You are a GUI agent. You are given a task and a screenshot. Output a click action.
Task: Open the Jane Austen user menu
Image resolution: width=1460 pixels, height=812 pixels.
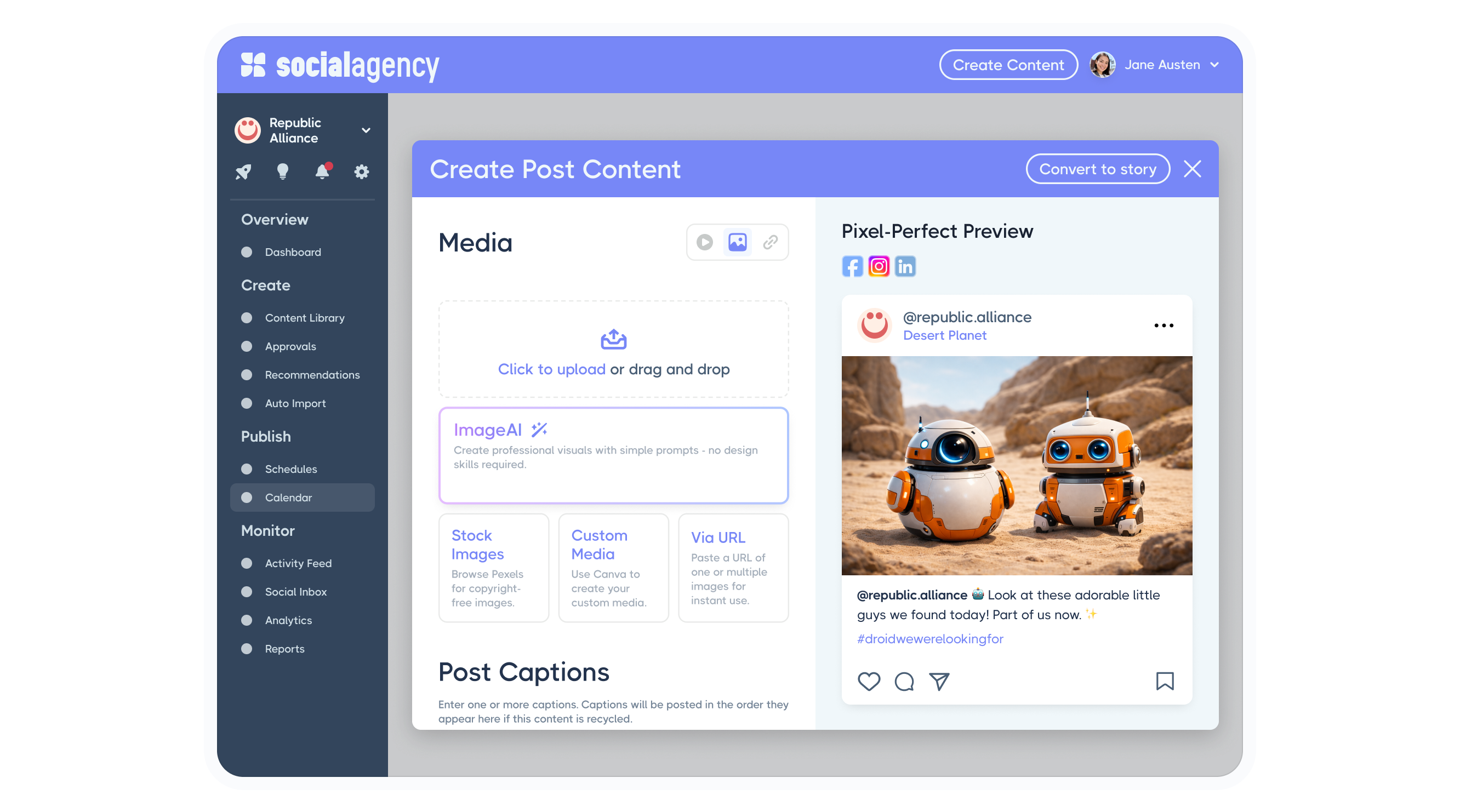click(x=1162, y=65)
